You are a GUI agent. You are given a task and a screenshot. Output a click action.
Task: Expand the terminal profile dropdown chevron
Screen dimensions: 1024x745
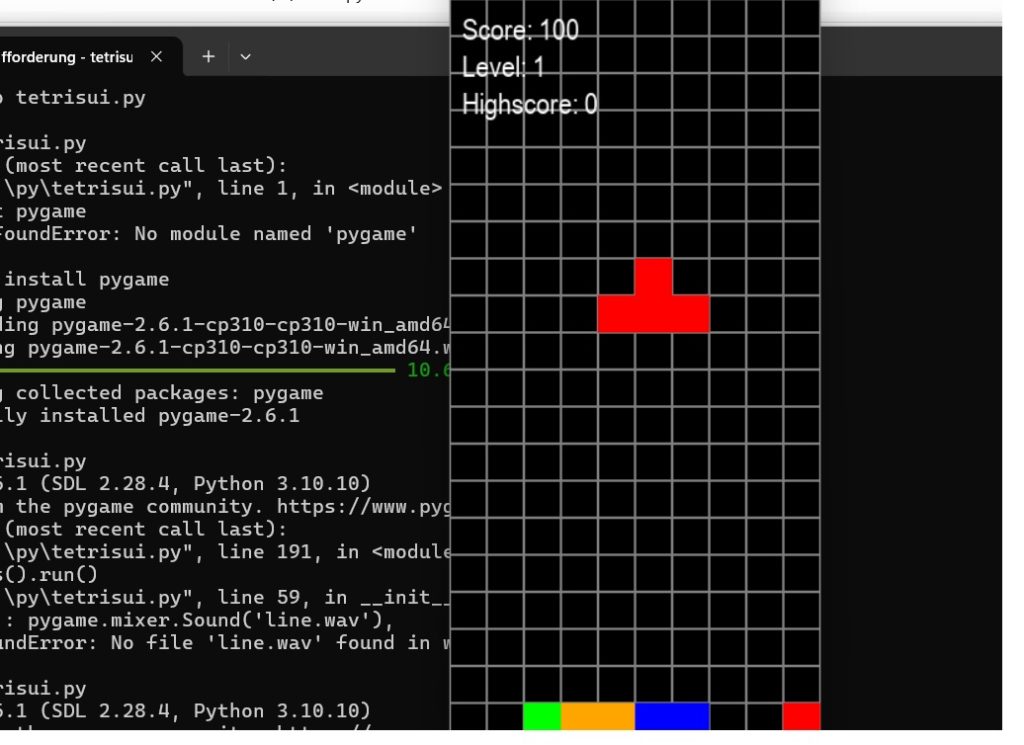click(x=246, y=57)
